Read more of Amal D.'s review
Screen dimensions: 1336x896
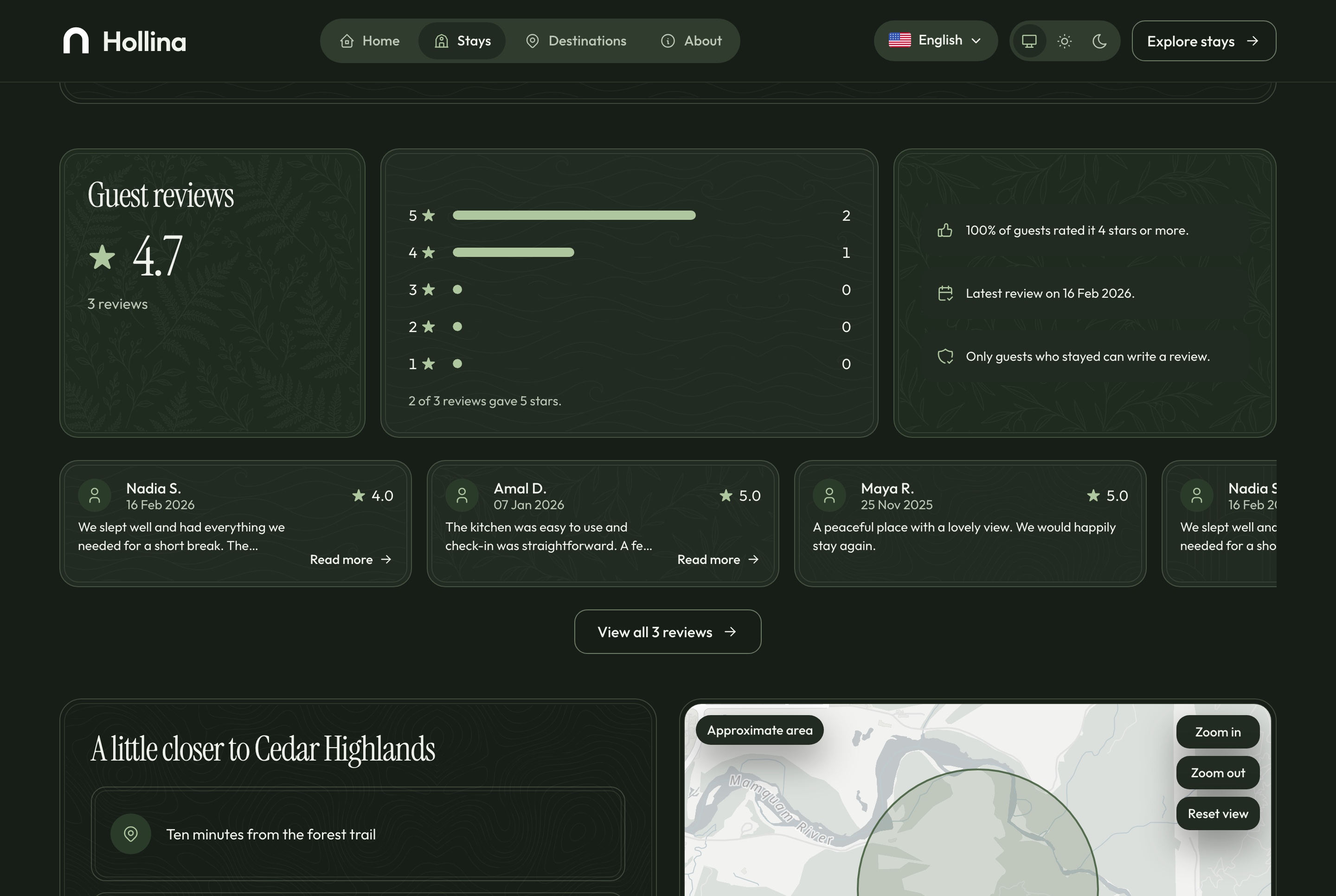(x=718, y=560)
